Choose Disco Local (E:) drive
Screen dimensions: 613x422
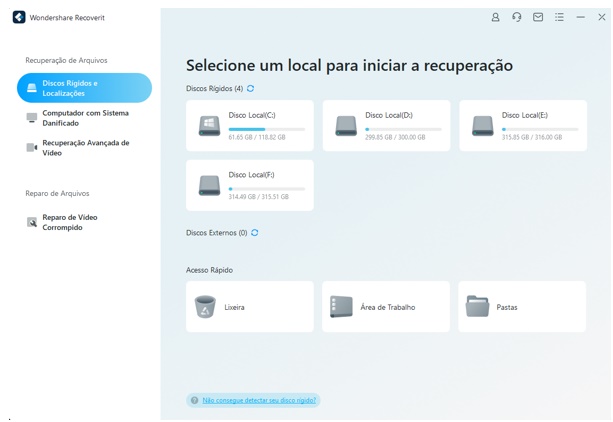click(522, 126)
